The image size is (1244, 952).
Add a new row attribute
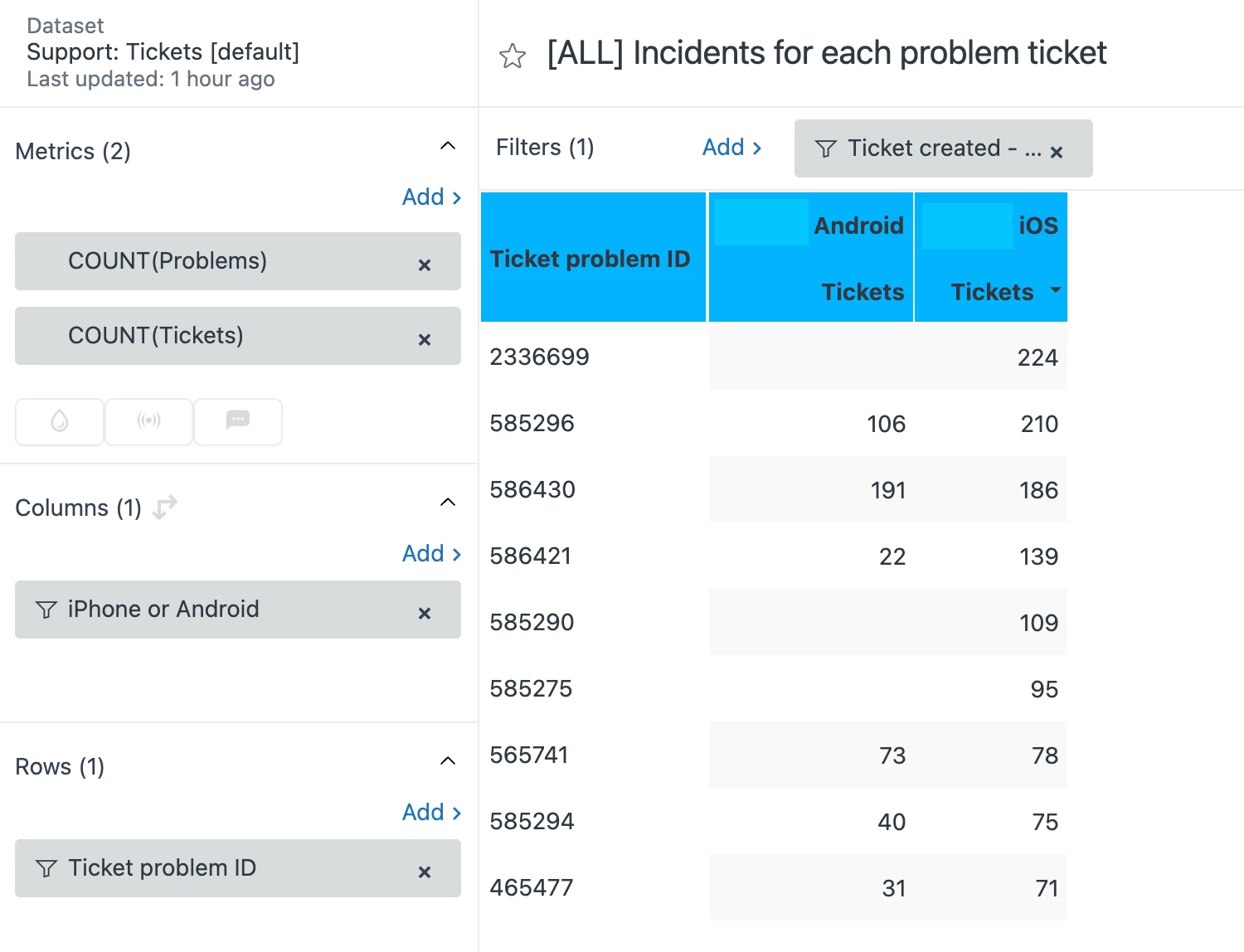(431, 813)
